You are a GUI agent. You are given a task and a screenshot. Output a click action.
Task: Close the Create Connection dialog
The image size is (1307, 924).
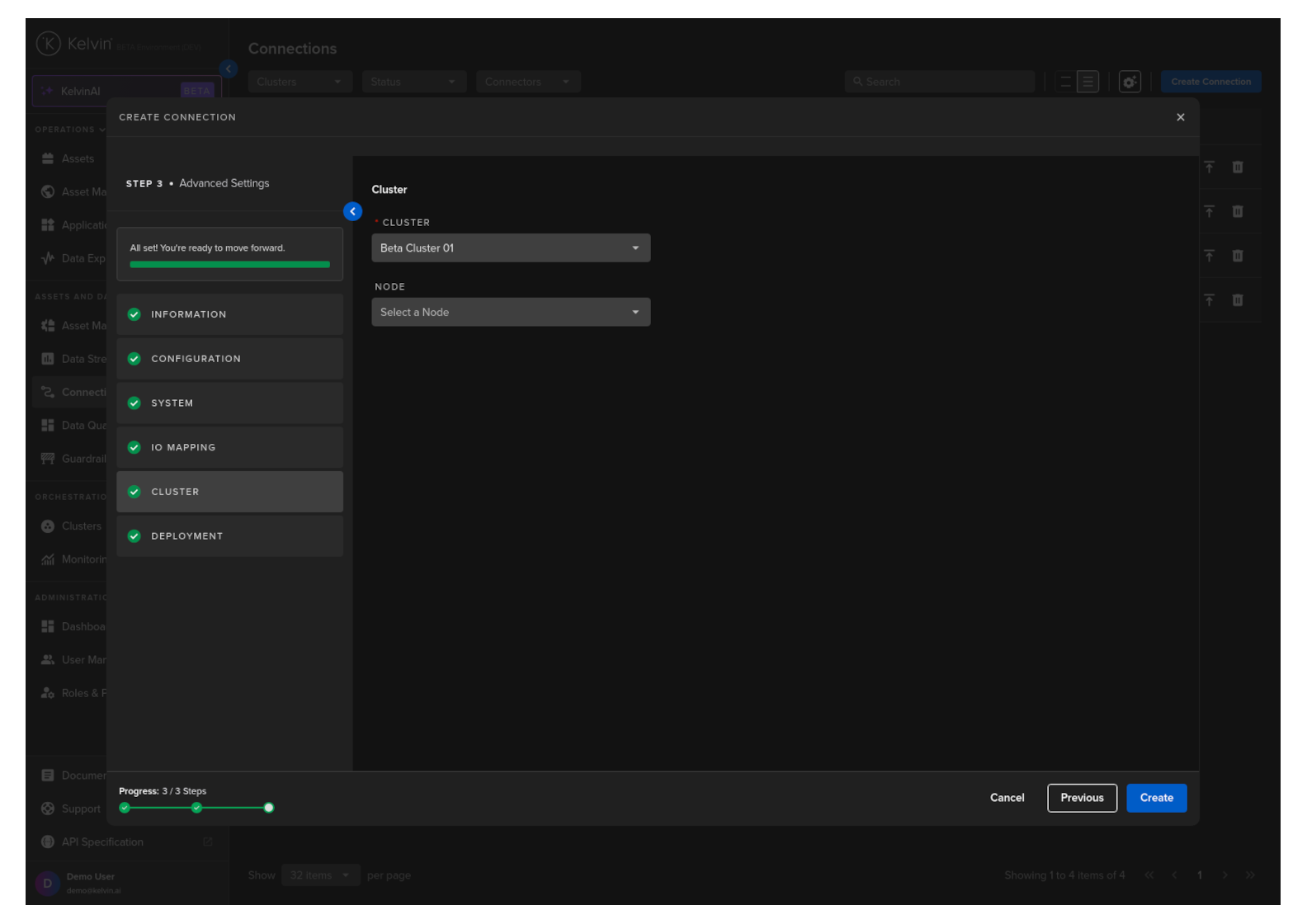tap(1180, 117)
